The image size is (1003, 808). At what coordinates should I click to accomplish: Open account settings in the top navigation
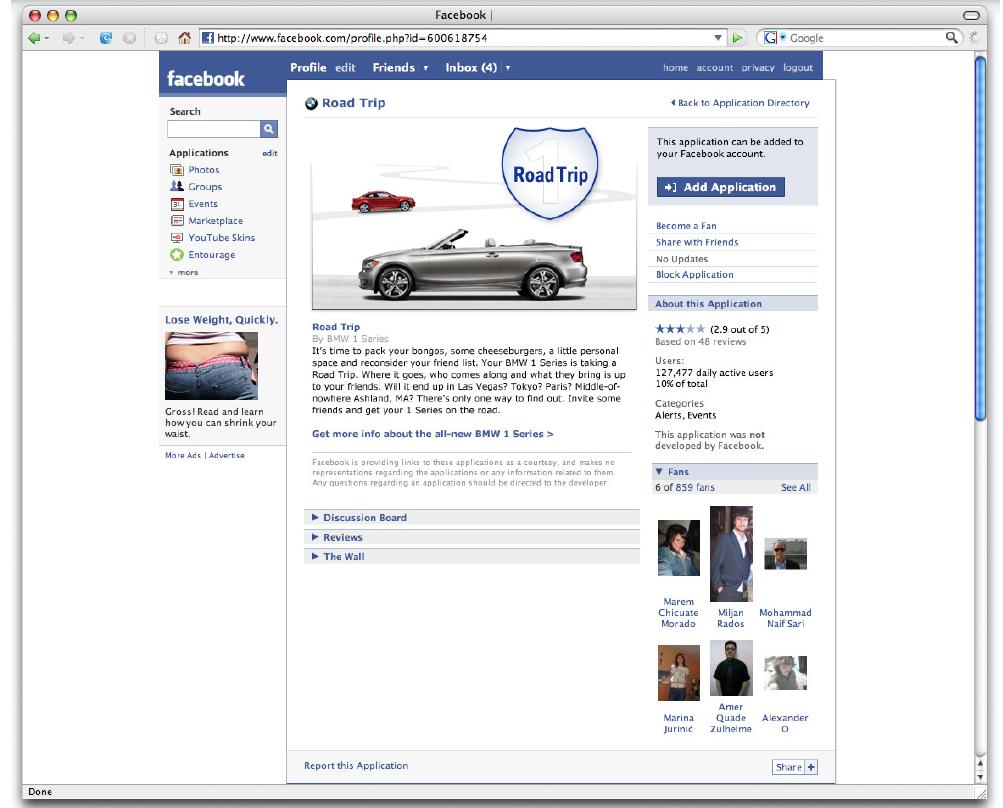715,68
